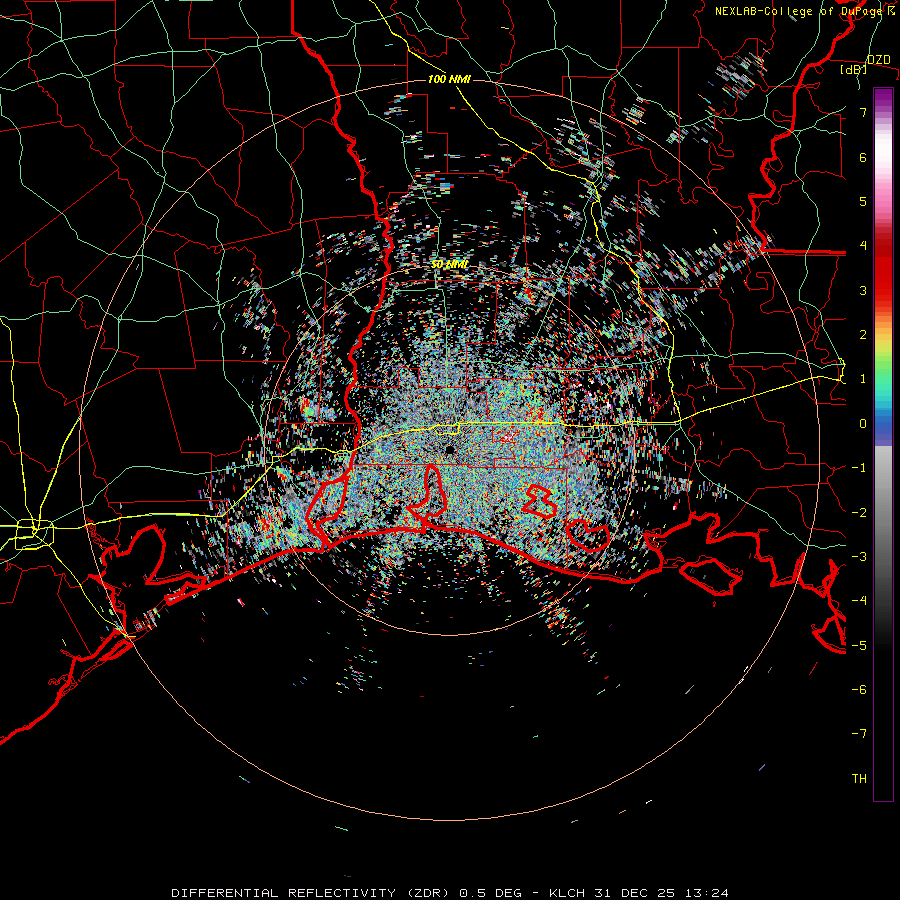Click the 7 value on color scale
This screenshot has width=900, height=900.
[x=863, y=112]
